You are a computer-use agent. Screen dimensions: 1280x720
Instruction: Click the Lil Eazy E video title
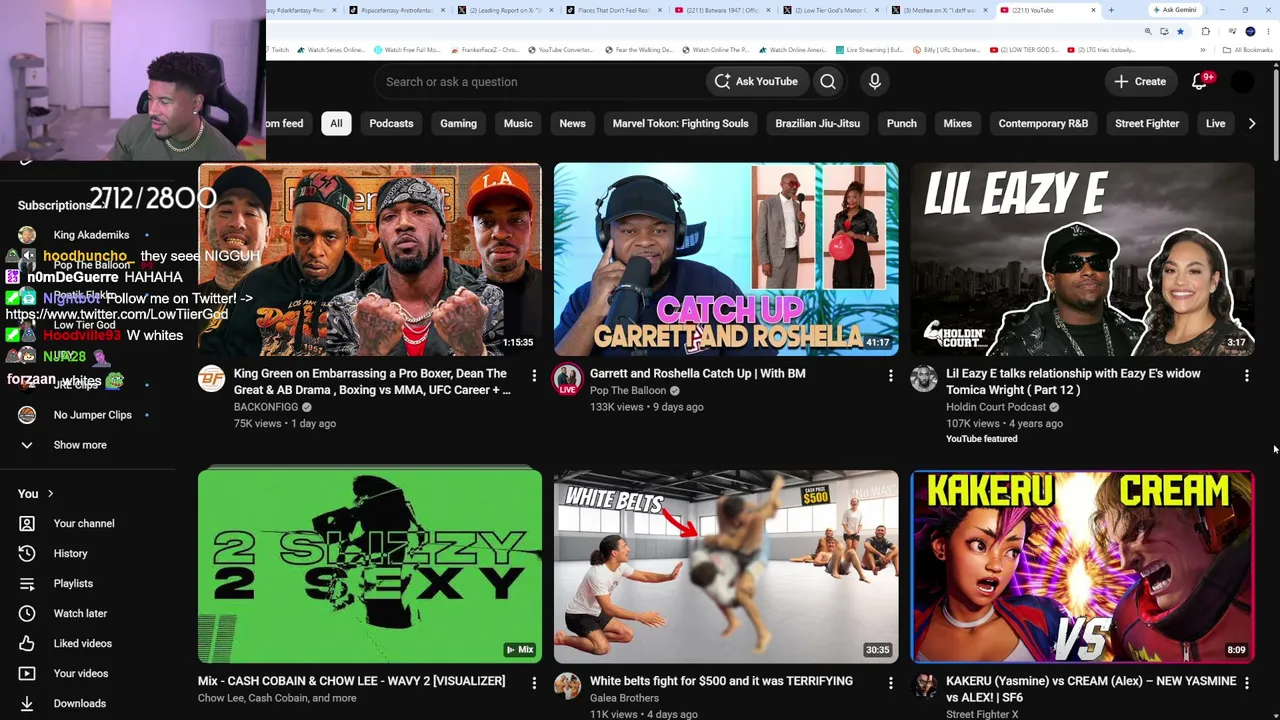click(1073, 381)
